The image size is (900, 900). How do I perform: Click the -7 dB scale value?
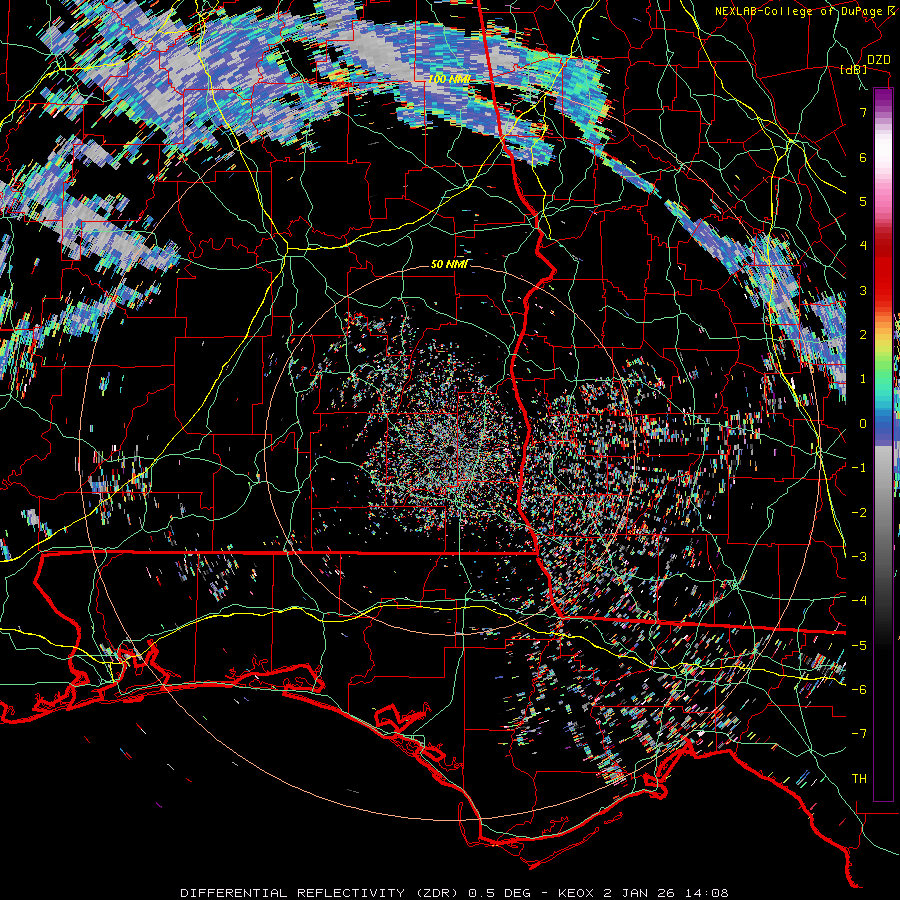(859, 734)
